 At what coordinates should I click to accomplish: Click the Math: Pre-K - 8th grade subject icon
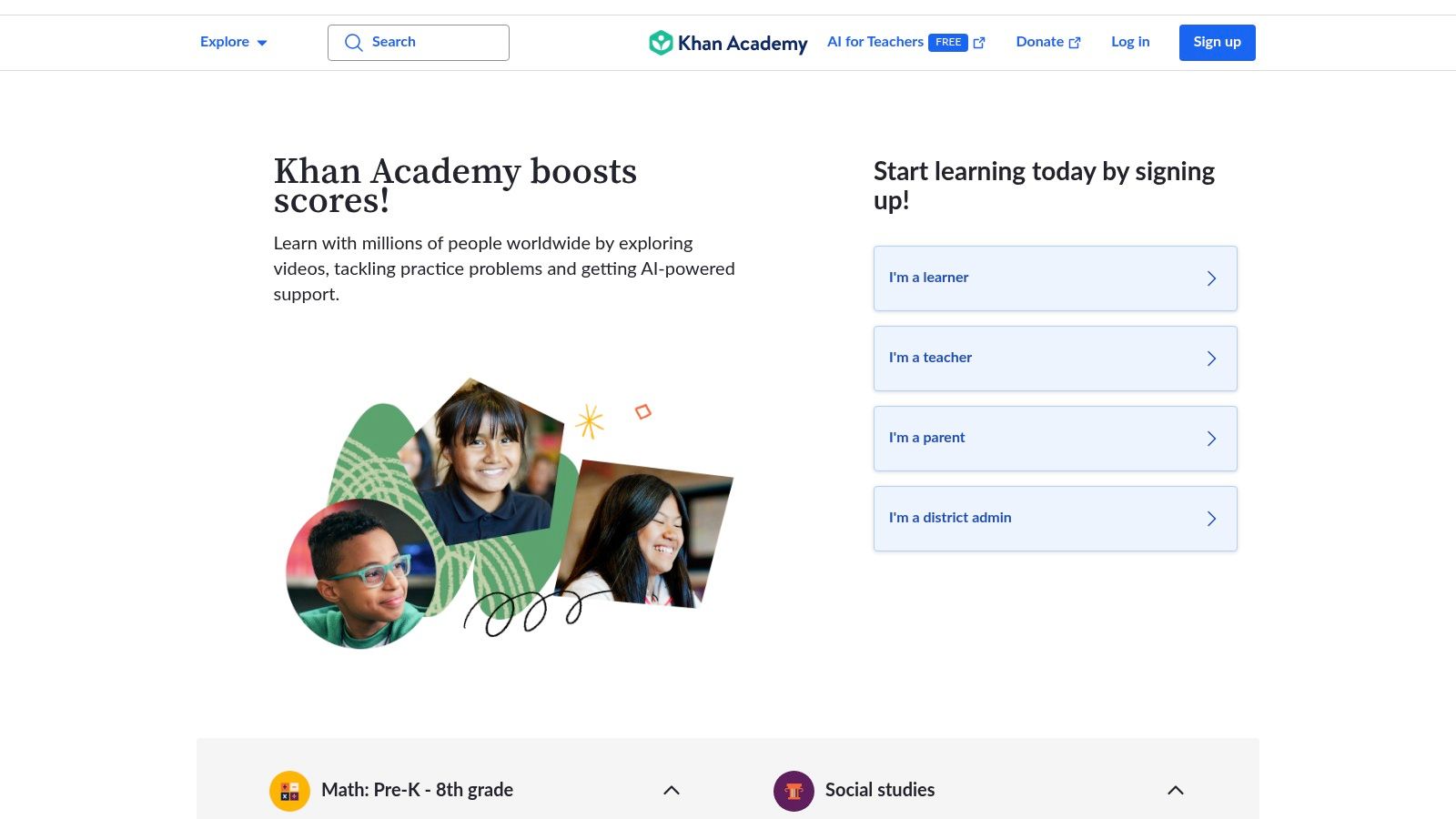click(289, 790)
